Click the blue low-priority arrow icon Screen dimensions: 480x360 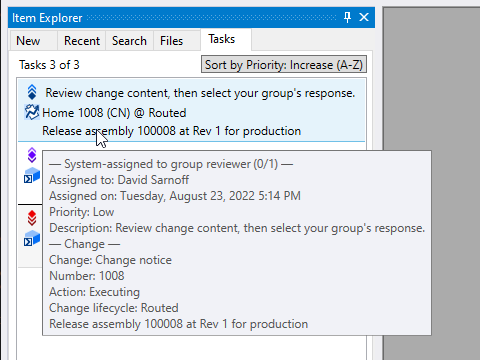[x=32, y=92]
